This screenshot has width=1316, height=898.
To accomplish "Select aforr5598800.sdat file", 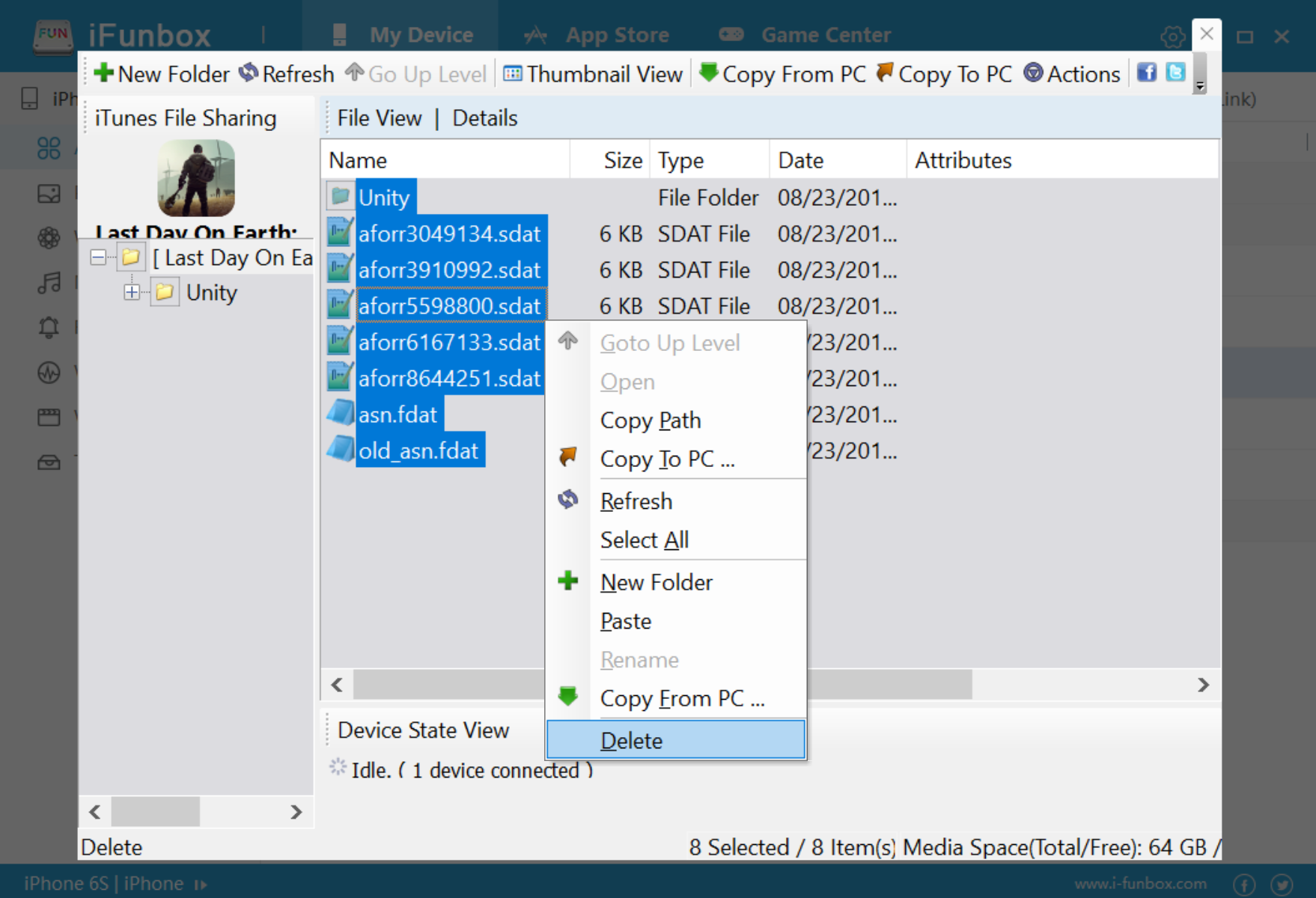I will 450,305.
